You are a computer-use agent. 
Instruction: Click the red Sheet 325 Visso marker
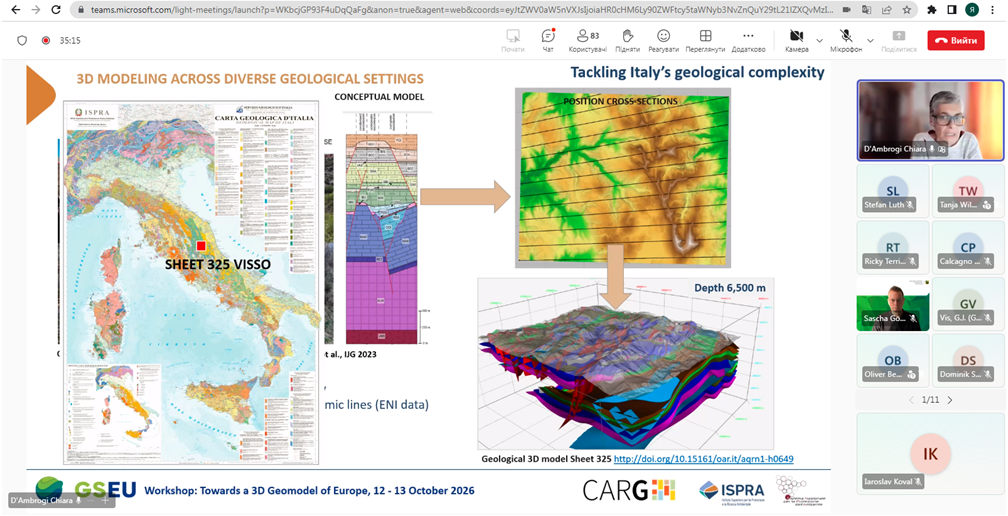201,246
